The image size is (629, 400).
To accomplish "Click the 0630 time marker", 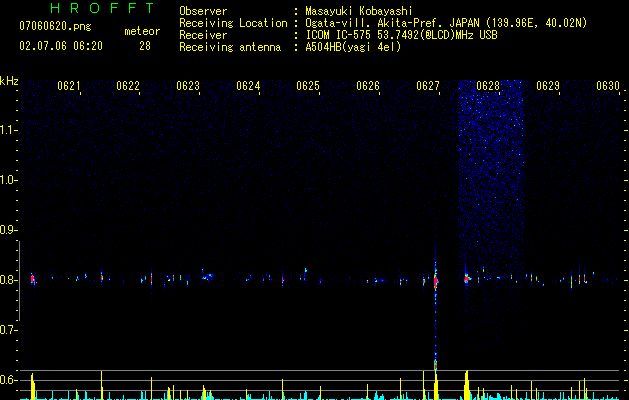I will (x=608, y=86).
